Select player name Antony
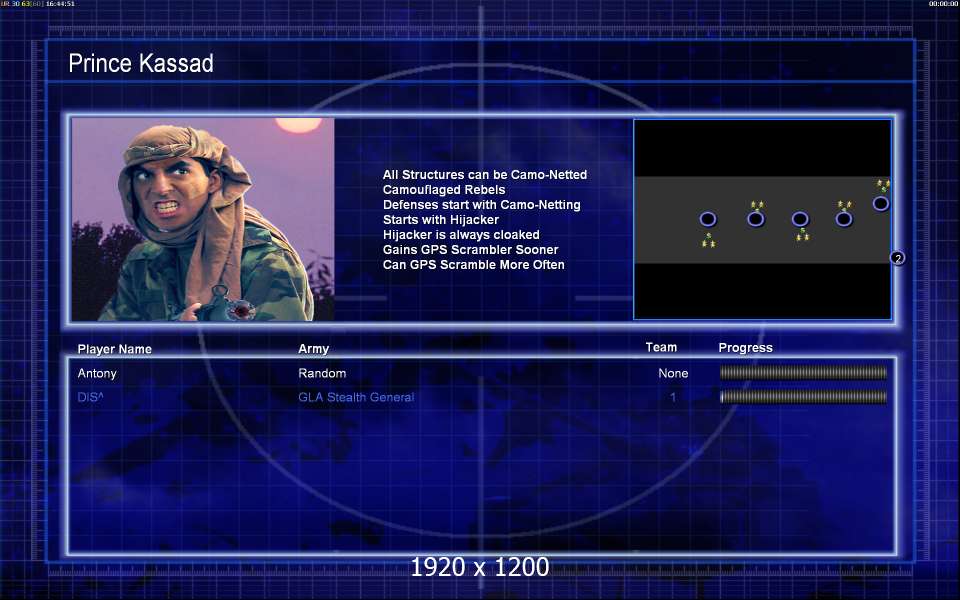960x600 pixels. [x=97, y=373]
